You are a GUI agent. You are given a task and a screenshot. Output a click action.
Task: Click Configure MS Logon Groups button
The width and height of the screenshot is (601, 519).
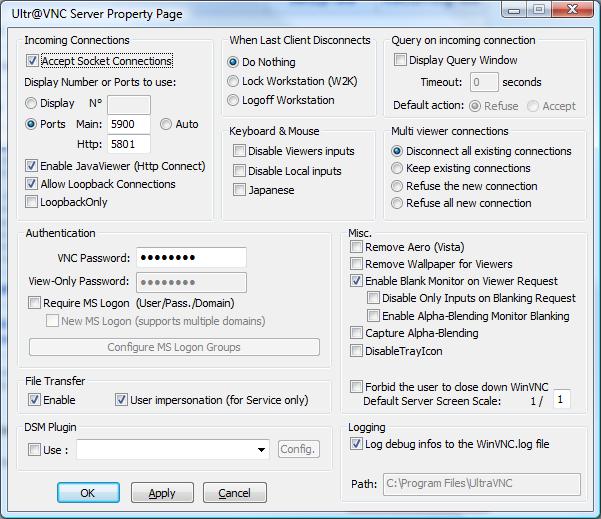[174, 347]
